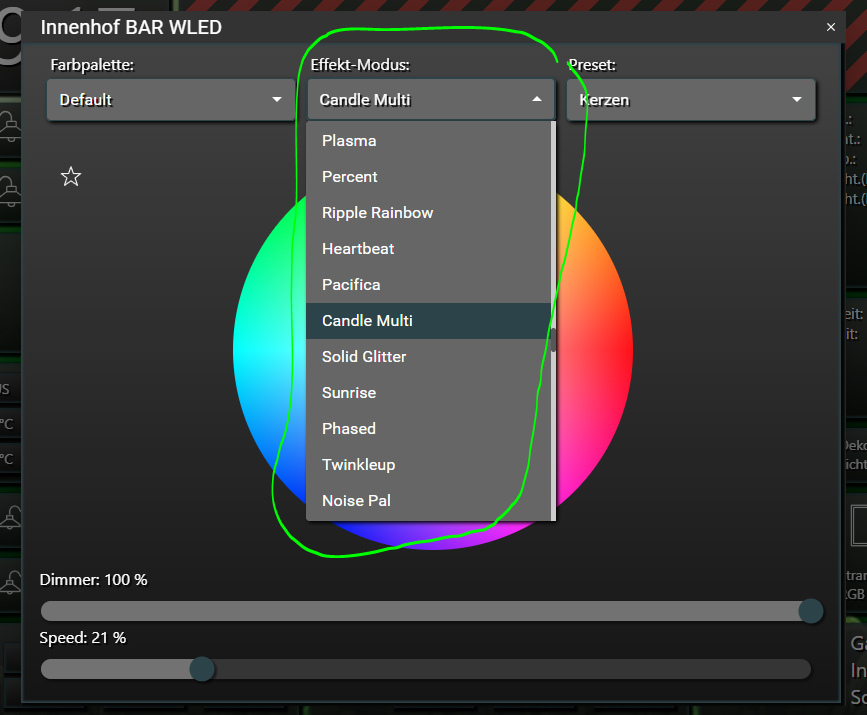The width and height of the screenshot is (867, 715).
Task: Click the Speed: 21 % label
Action: click(83, 638)
